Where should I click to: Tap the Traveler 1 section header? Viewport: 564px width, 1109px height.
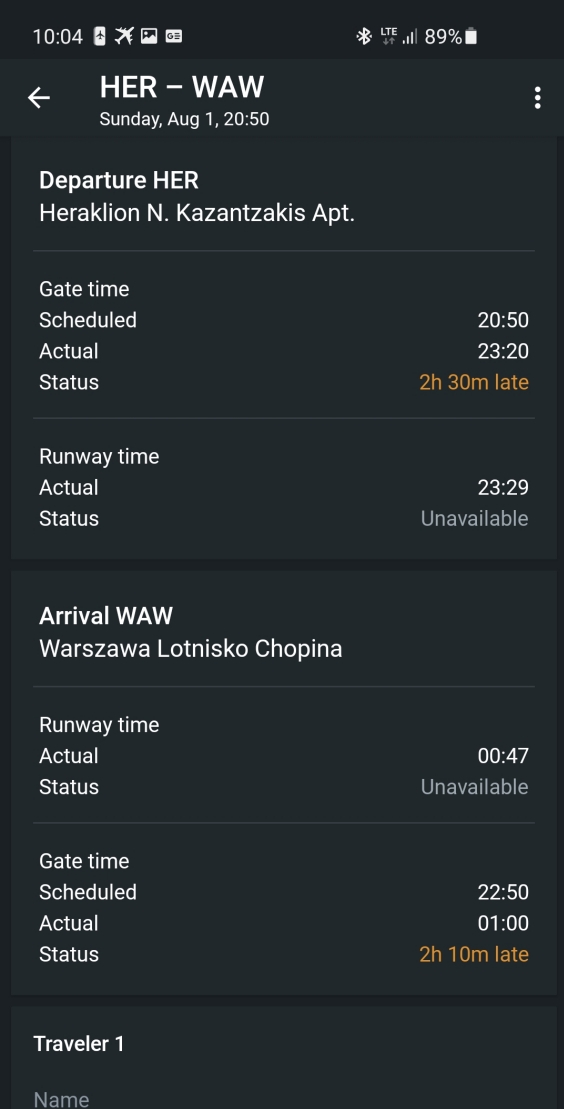[79, 1043]
